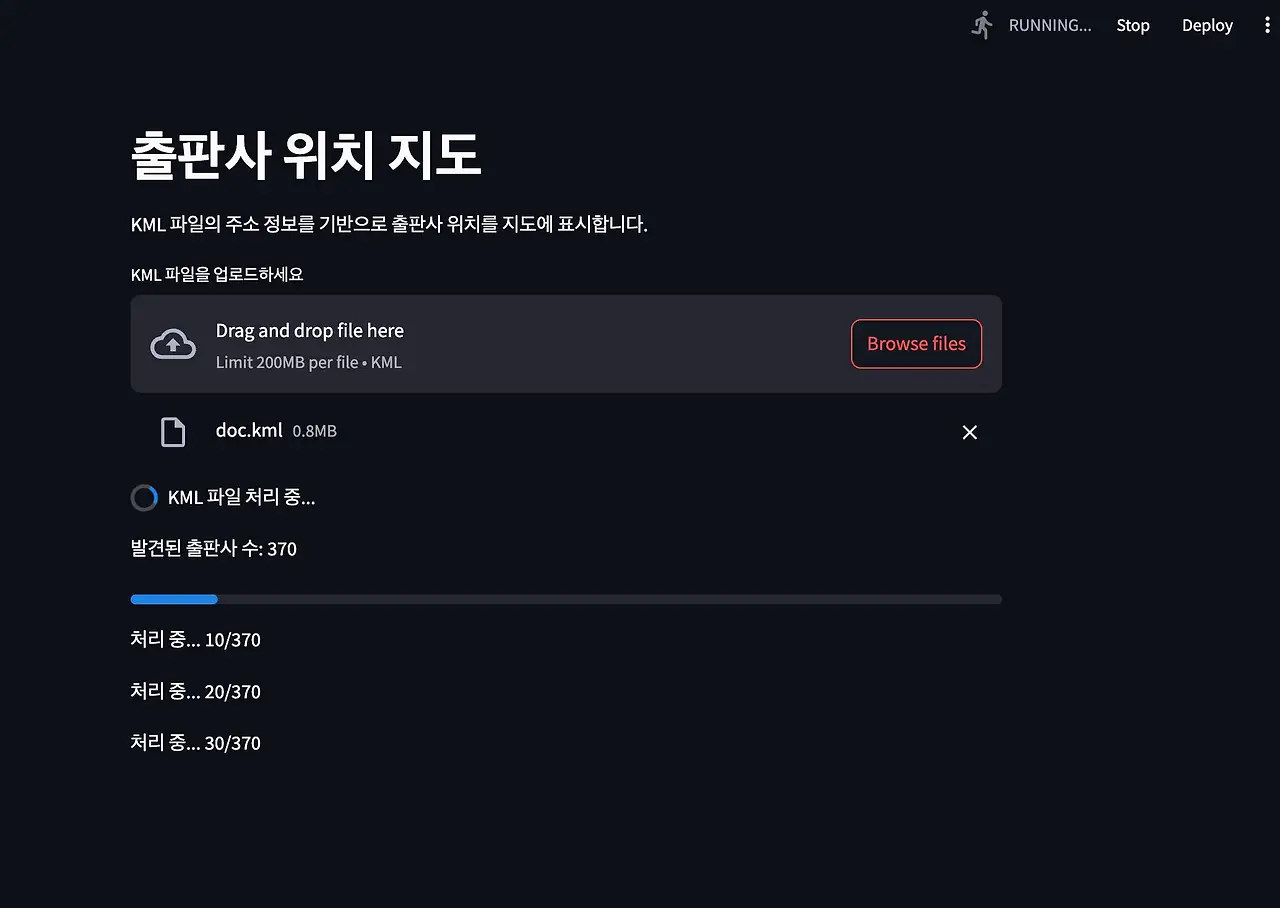The width and height of the screenshot is (1280, 908).
Task: Click the 출판사 위치 지도 heading
Action: click(306, 156)
